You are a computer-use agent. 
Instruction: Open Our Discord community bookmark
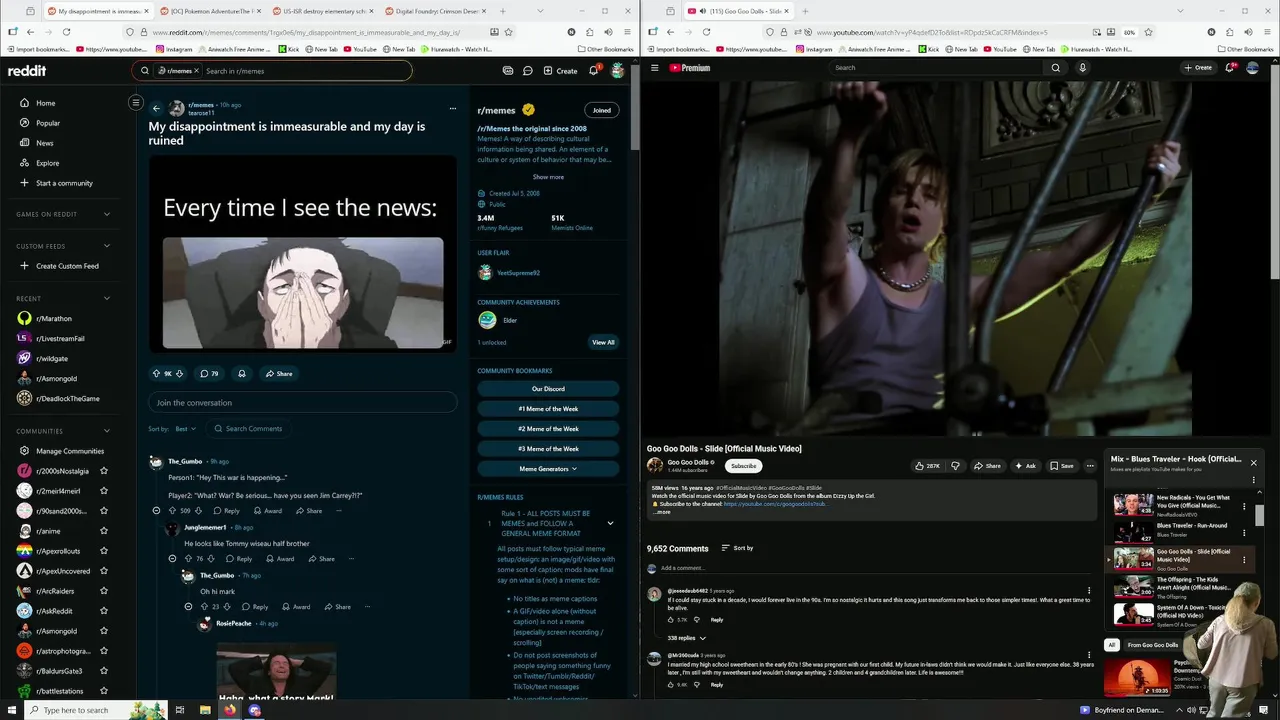[548, 389]
